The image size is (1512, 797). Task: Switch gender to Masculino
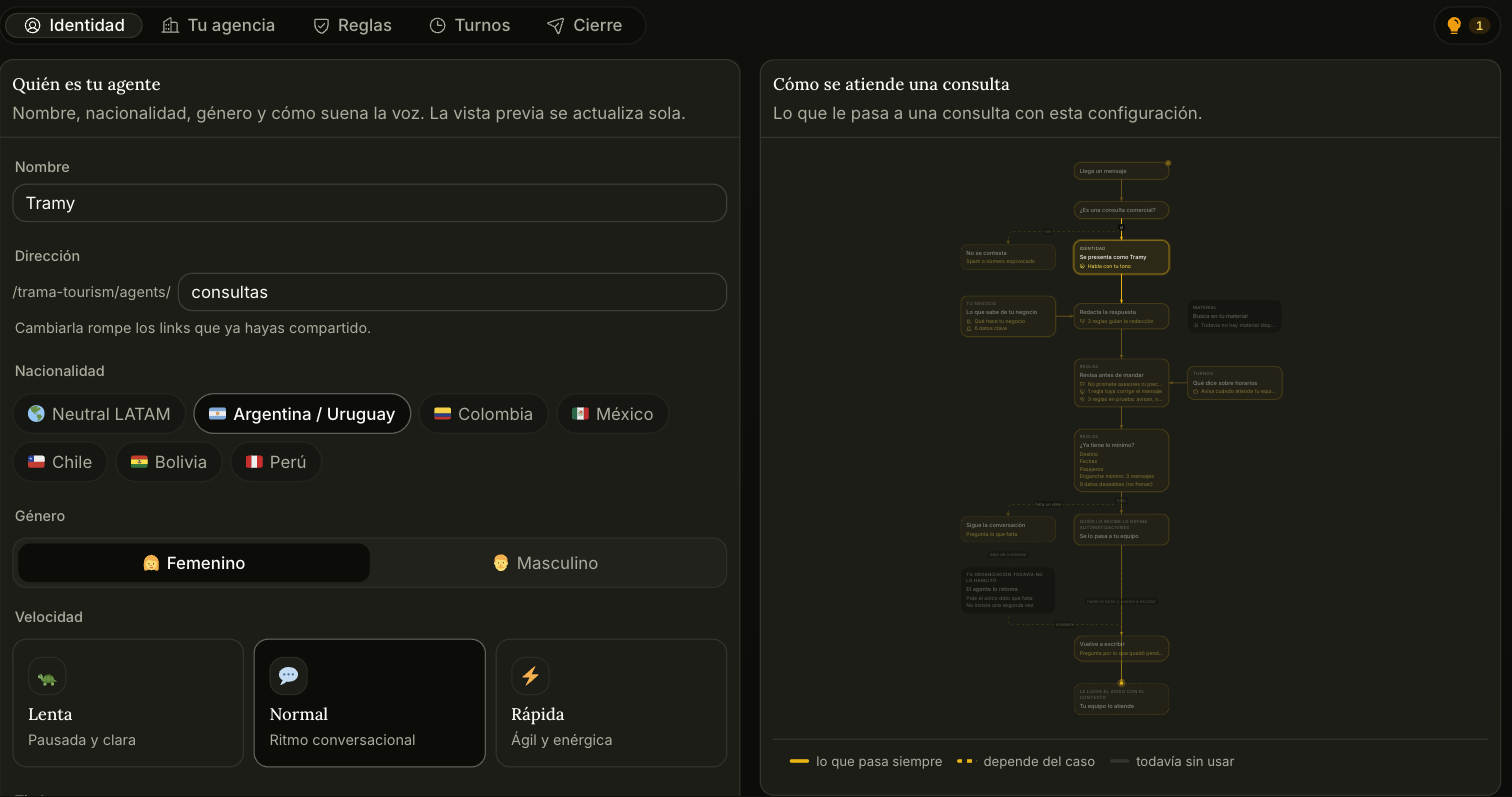[545, 563]
